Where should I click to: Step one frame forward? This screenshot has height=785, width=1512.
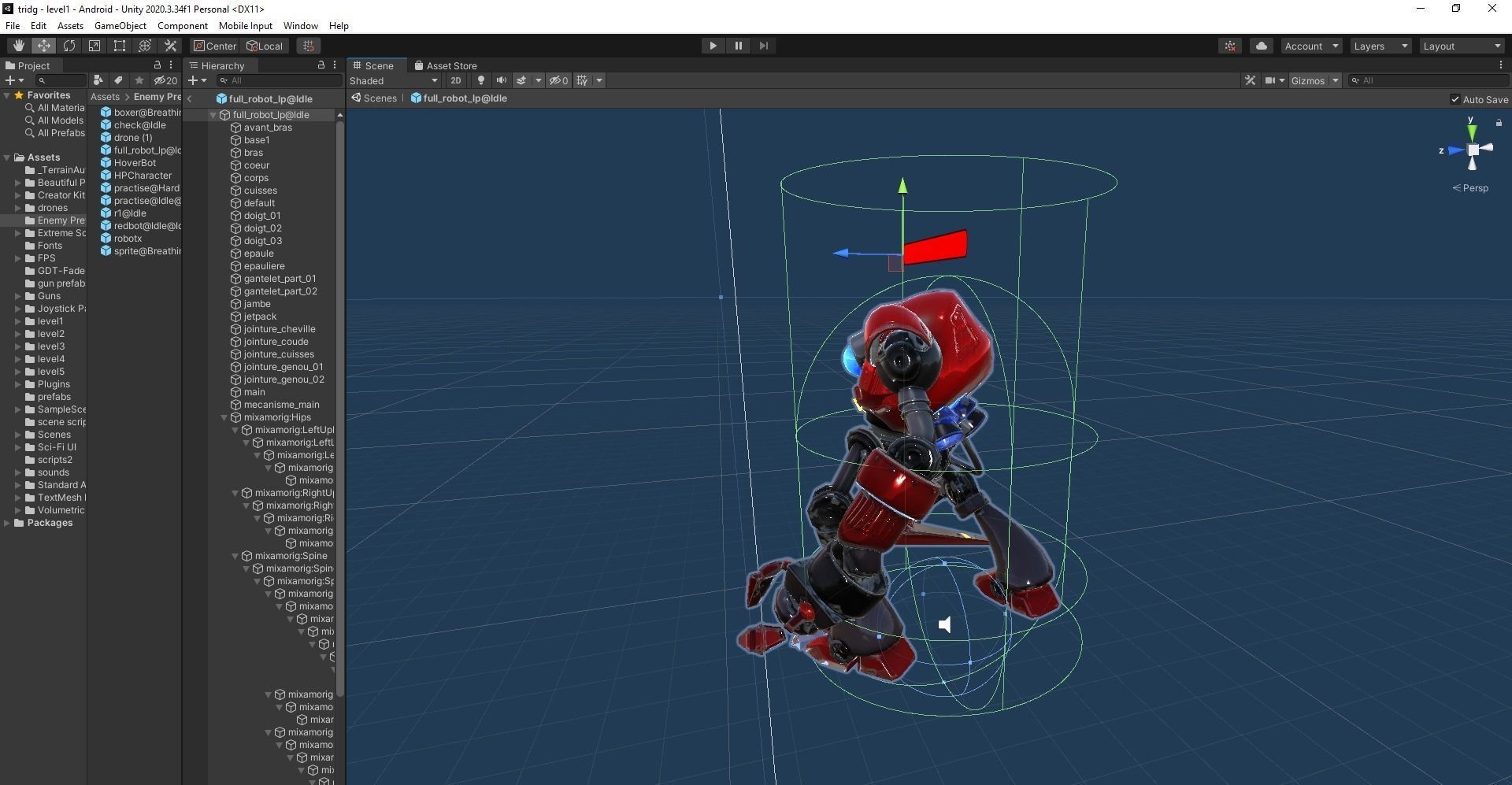pos(763,46)
